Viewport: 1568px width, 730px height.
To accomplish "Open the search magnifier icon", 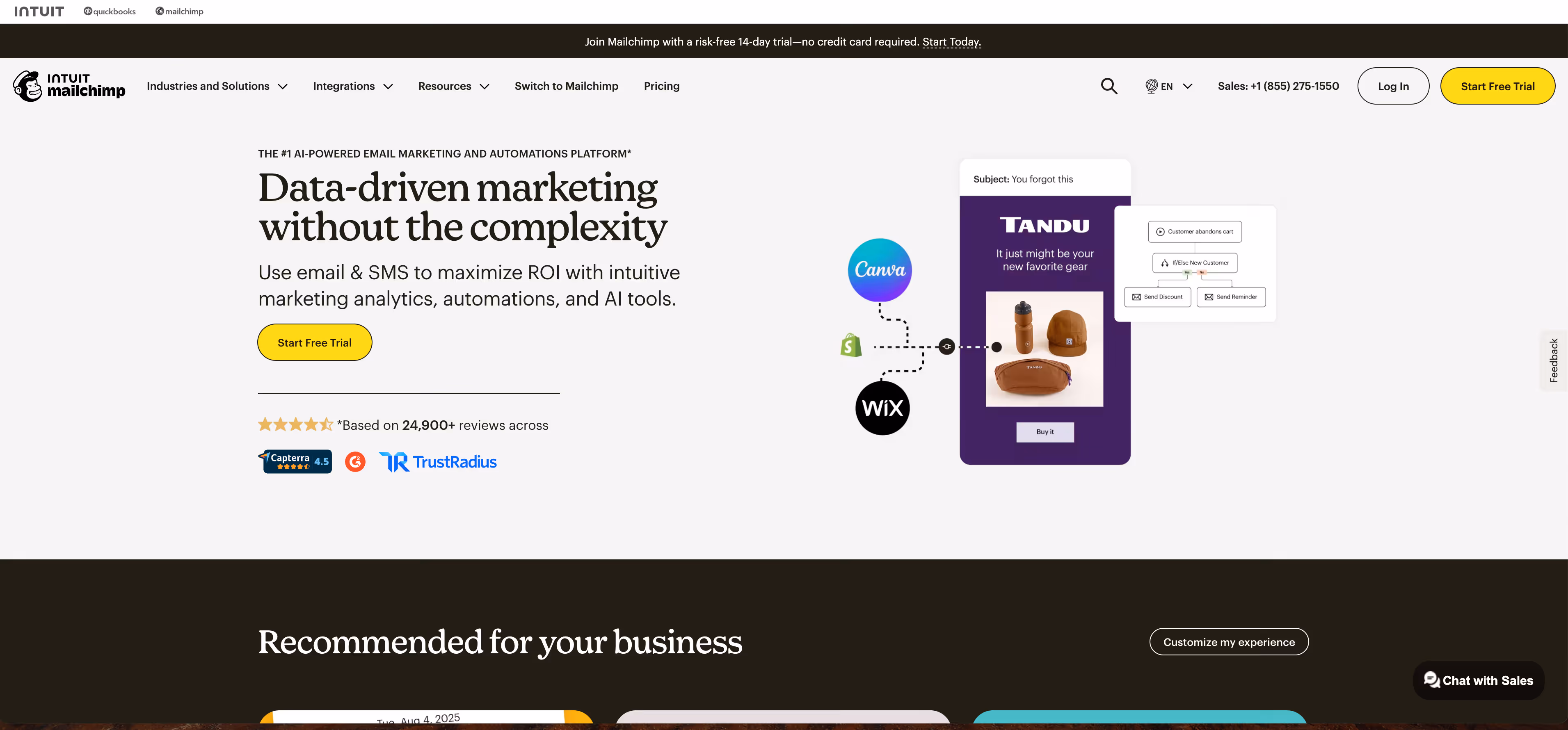I will click(1109, 87).
